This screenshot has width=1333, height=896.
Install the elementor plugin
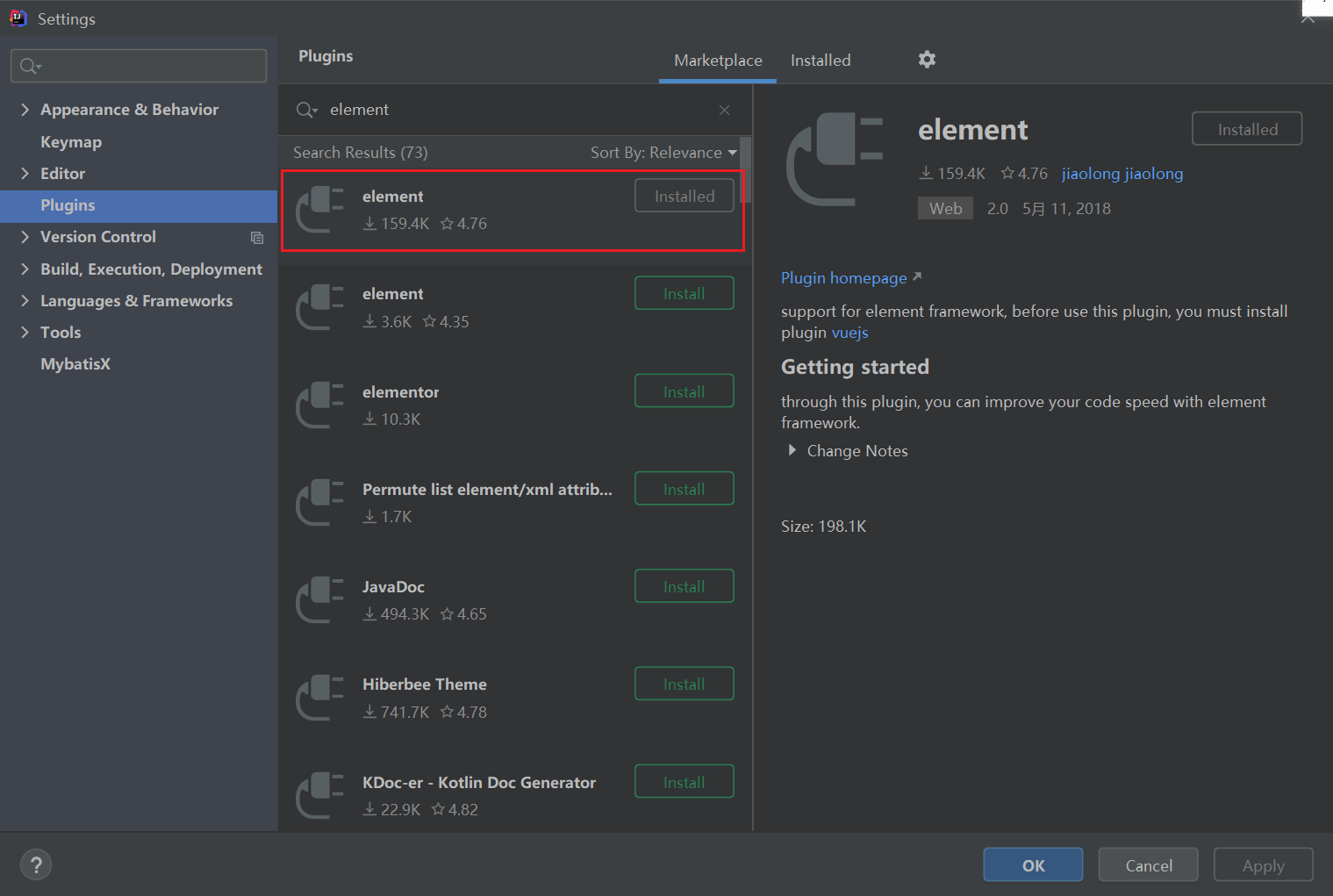[x=684, y=391]
